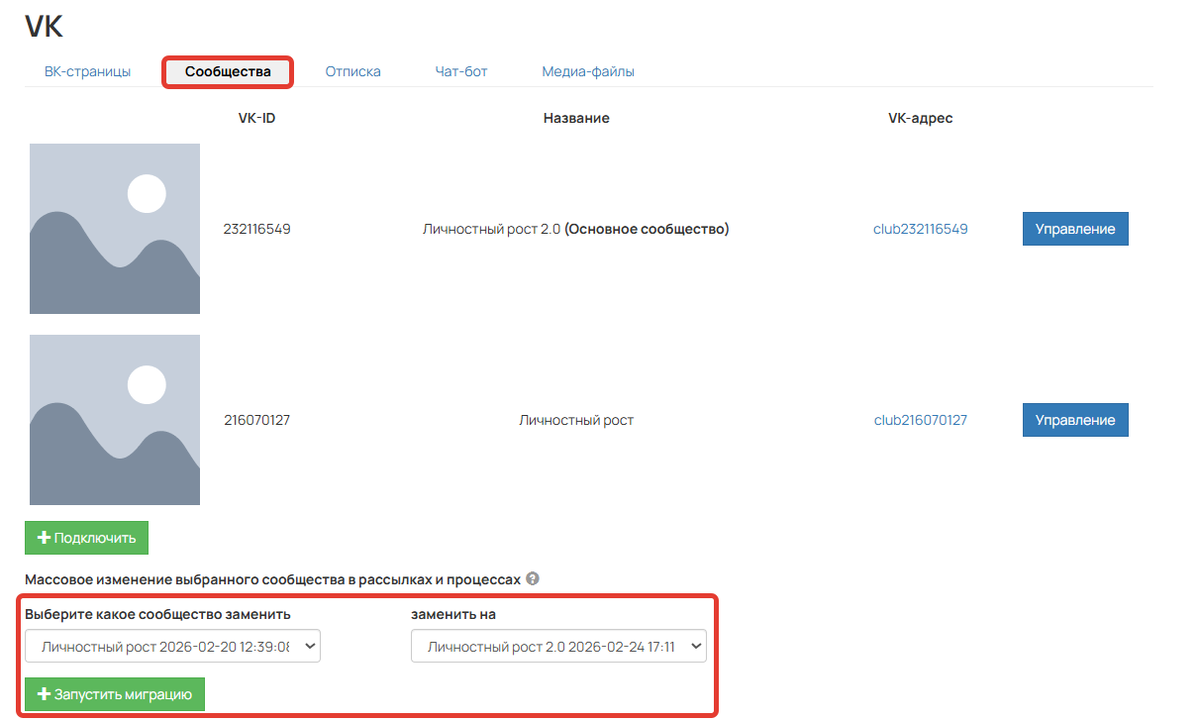Viewport: 1199px width, 721px height.
Task: Open the Медиа-файлы tab
Action: coord(588,72)
